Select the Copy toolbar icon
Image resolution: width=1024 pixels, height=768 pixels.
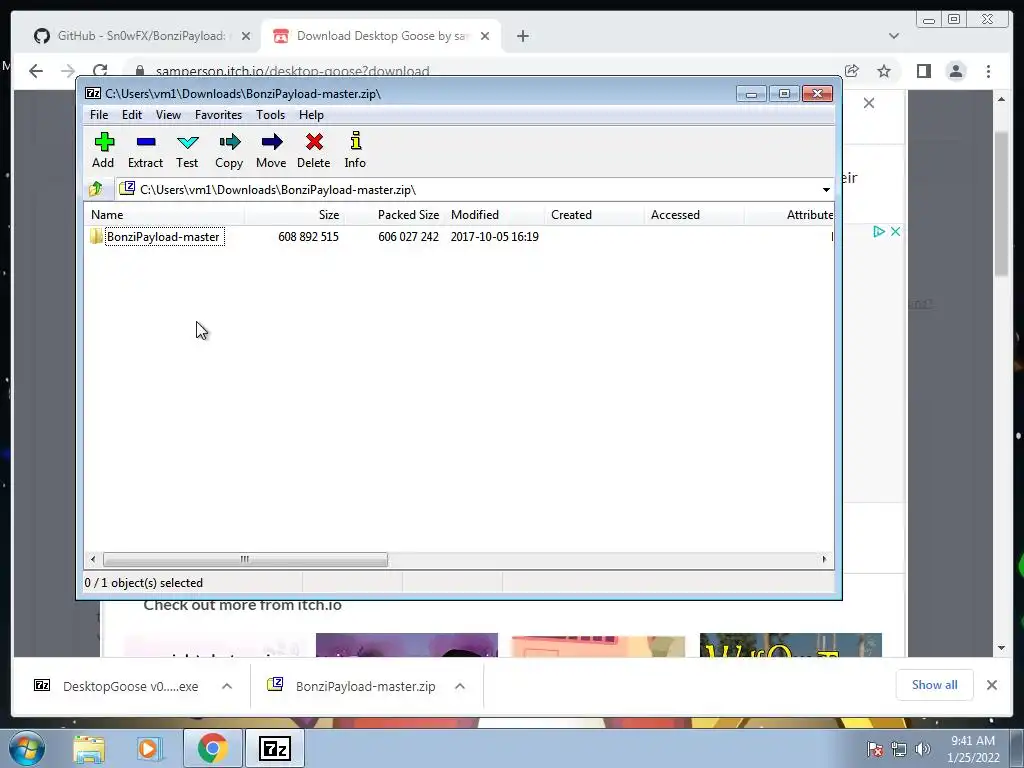tap(229, 150)
